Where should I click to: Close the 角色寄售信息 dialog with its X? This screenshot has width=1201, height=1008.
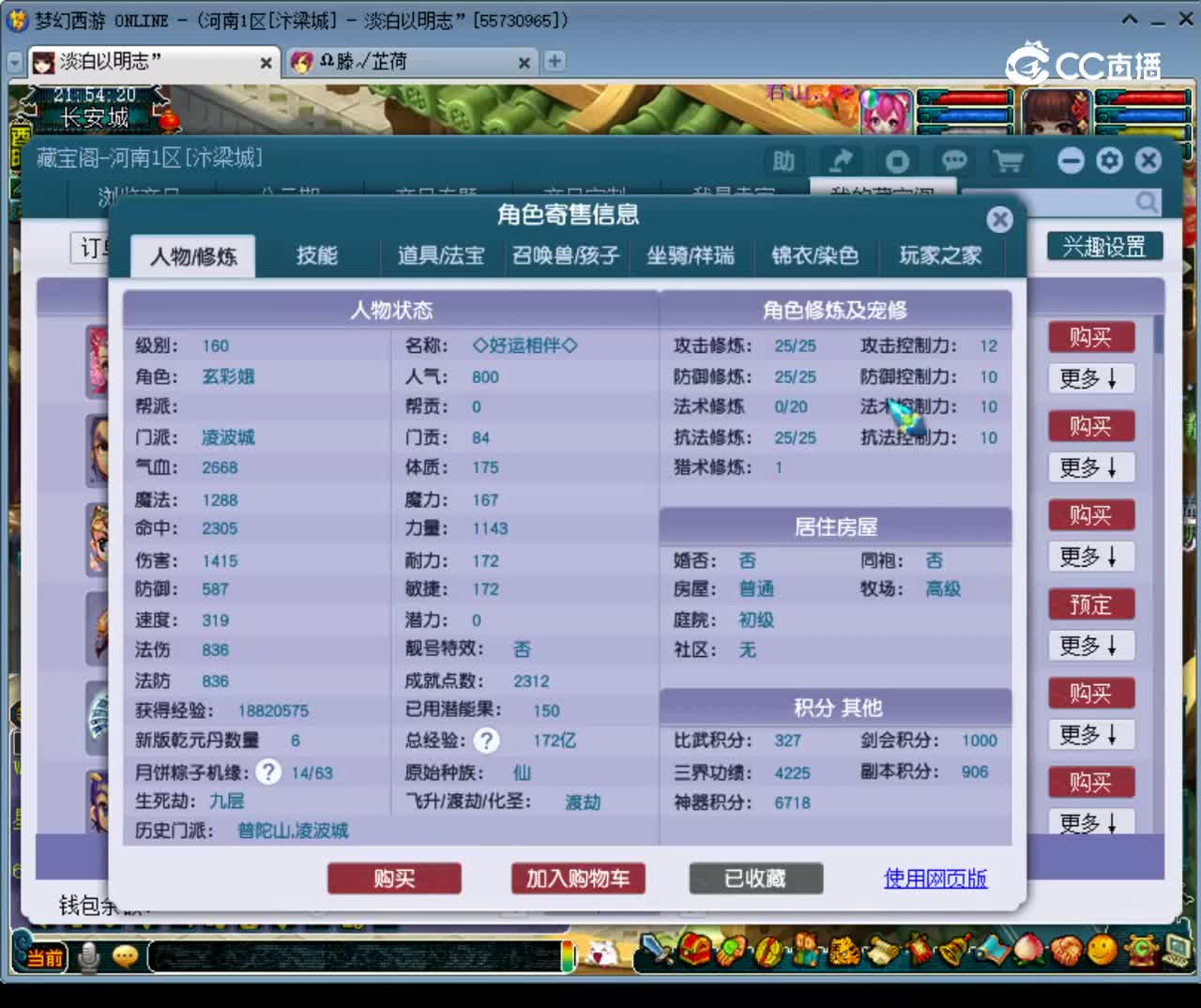pyautogui.click(x=1000, y=220)
